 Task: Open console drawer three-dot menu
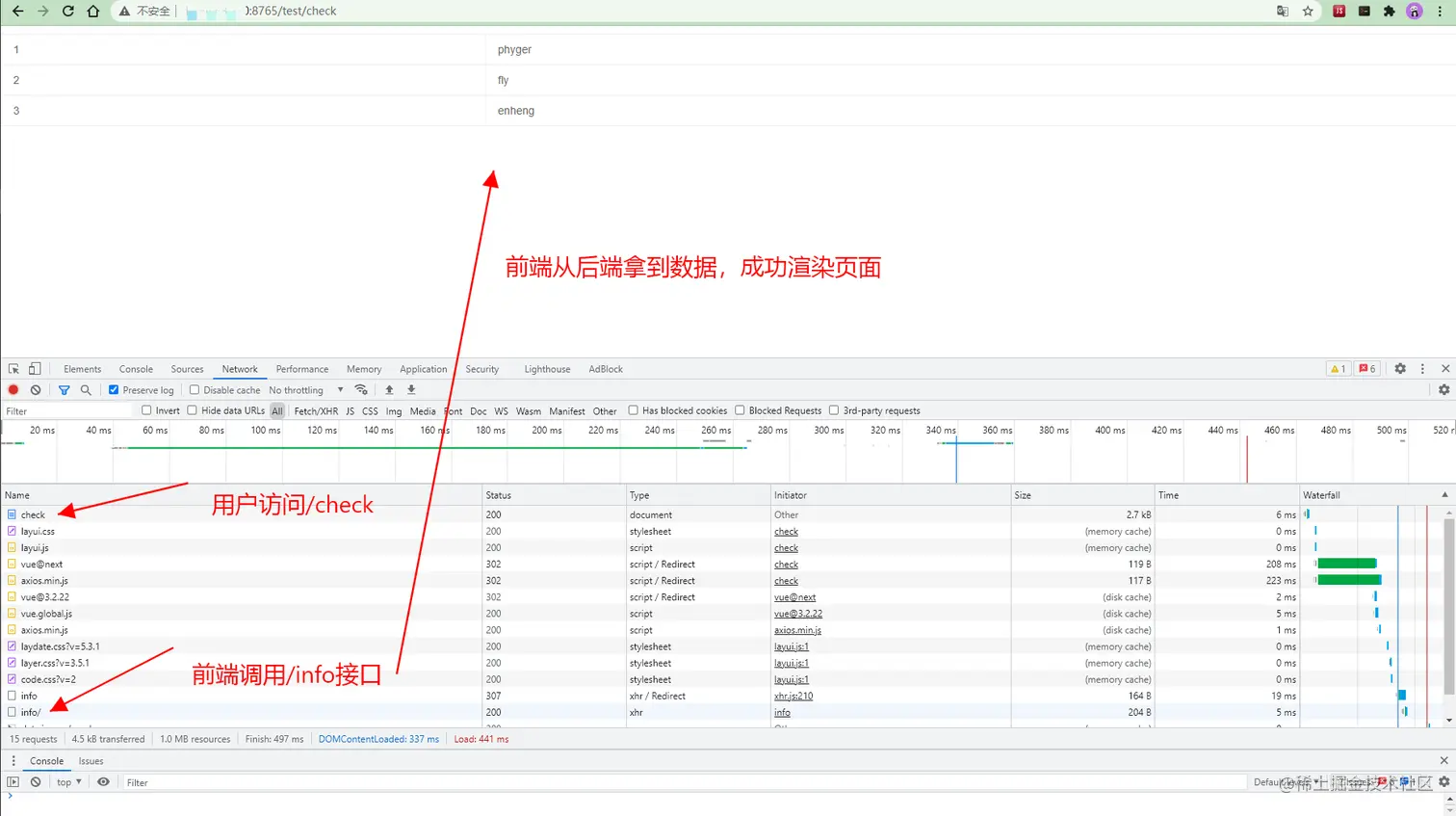point(13,761)
